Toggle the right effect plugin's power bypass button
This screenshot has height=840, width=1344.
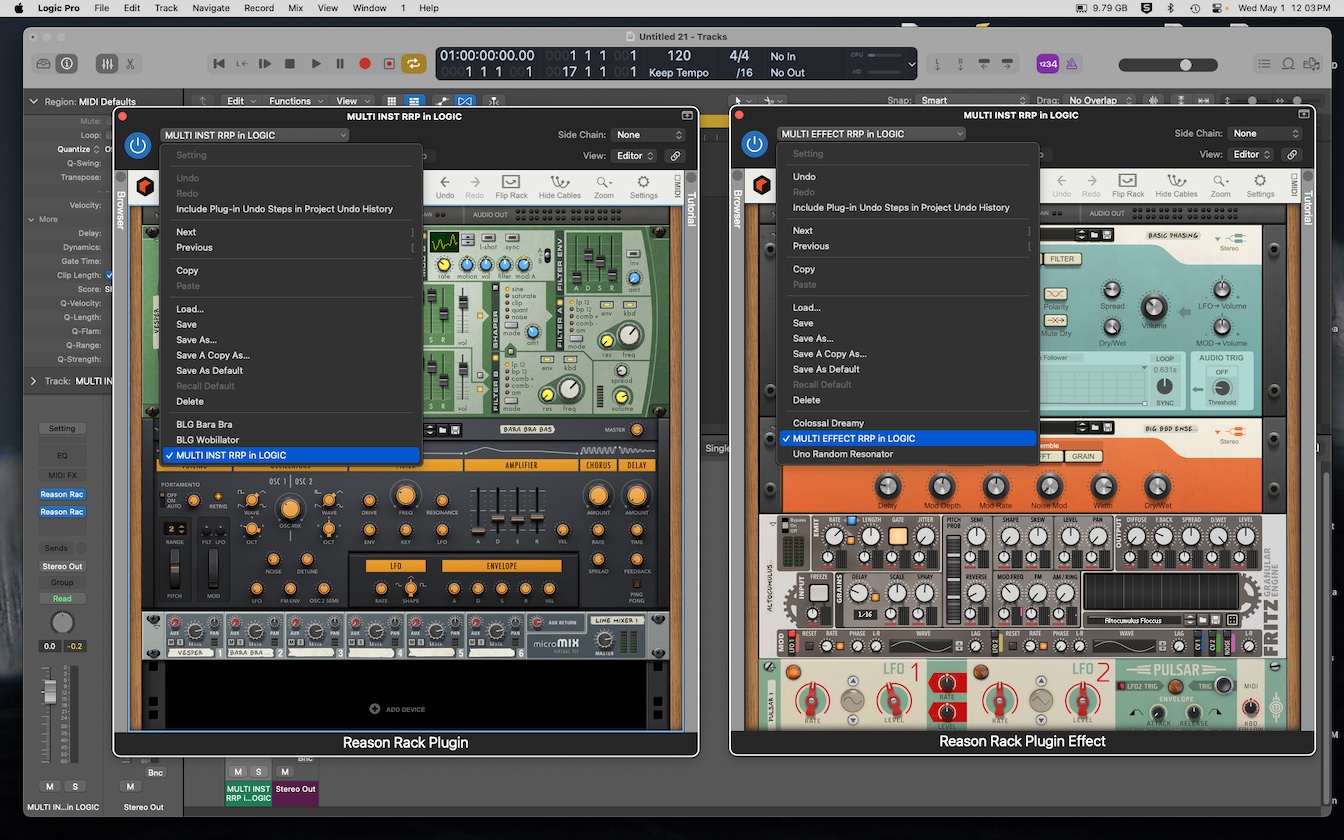click(x=754, y=144)
